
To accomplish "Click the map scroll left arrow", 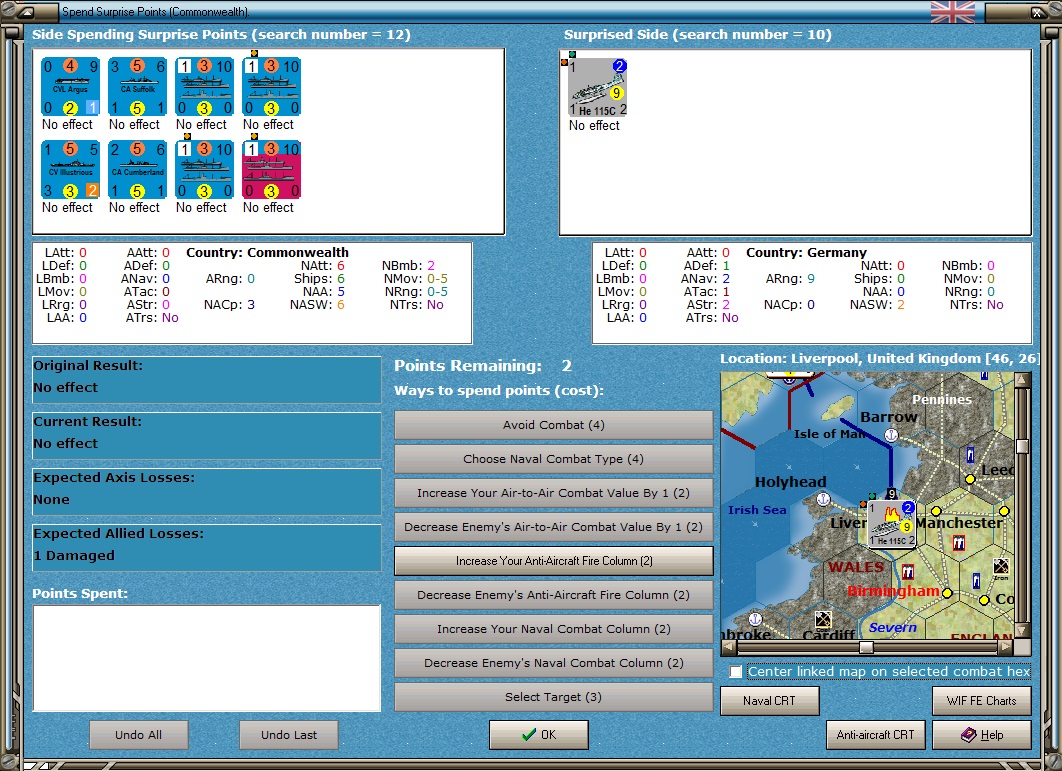I will point(729,647).
